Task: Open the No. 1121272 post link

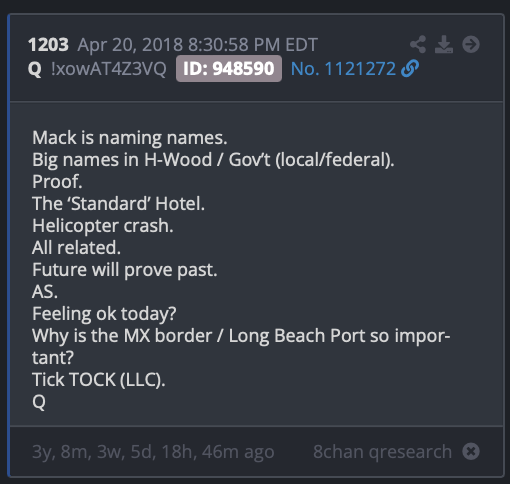Action: coord(343,69)
